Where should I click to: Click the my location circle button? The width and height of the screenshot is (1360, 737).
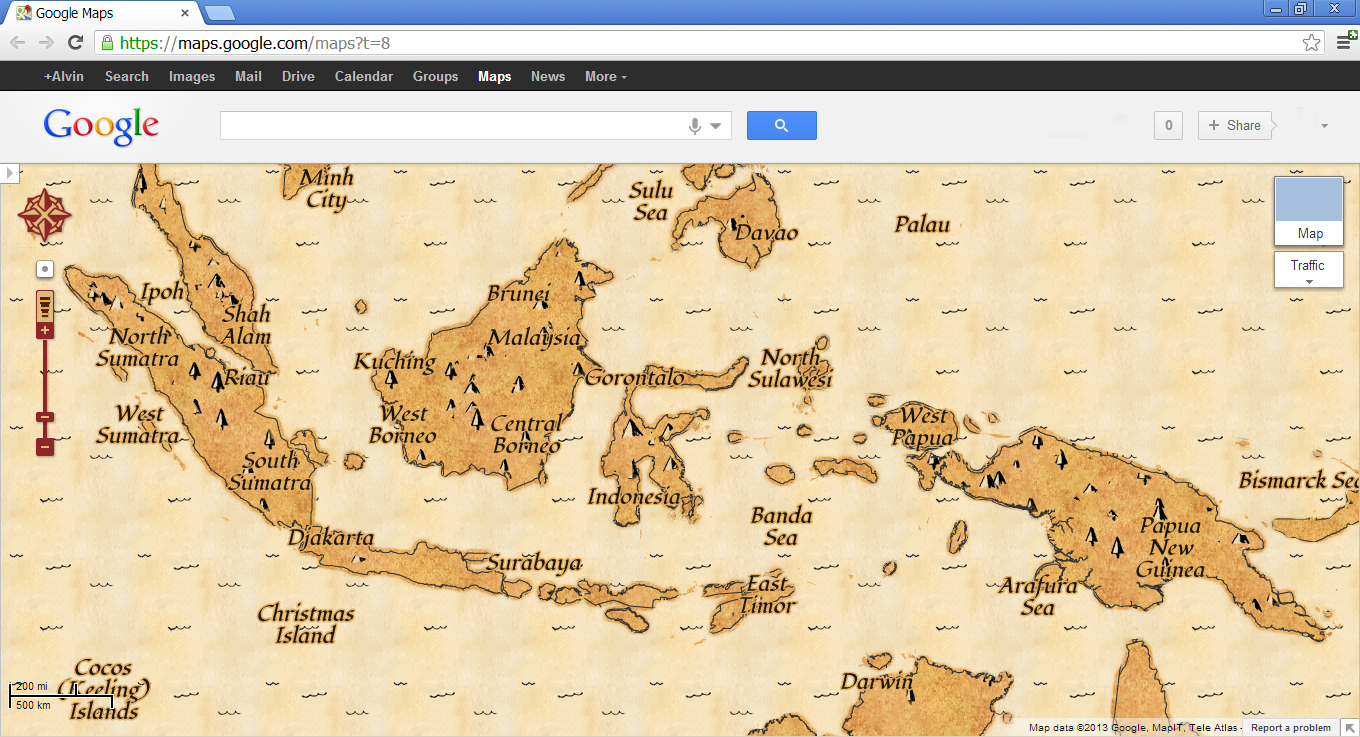point(45,270)
